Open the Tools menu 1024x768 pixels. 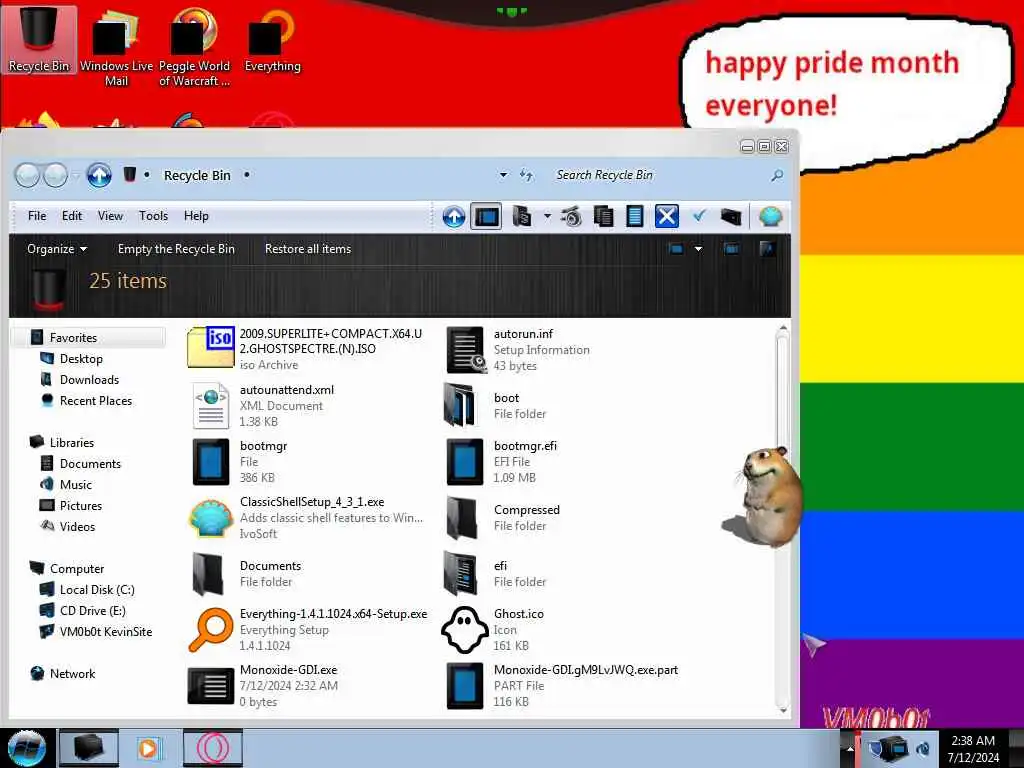[153, 216]
